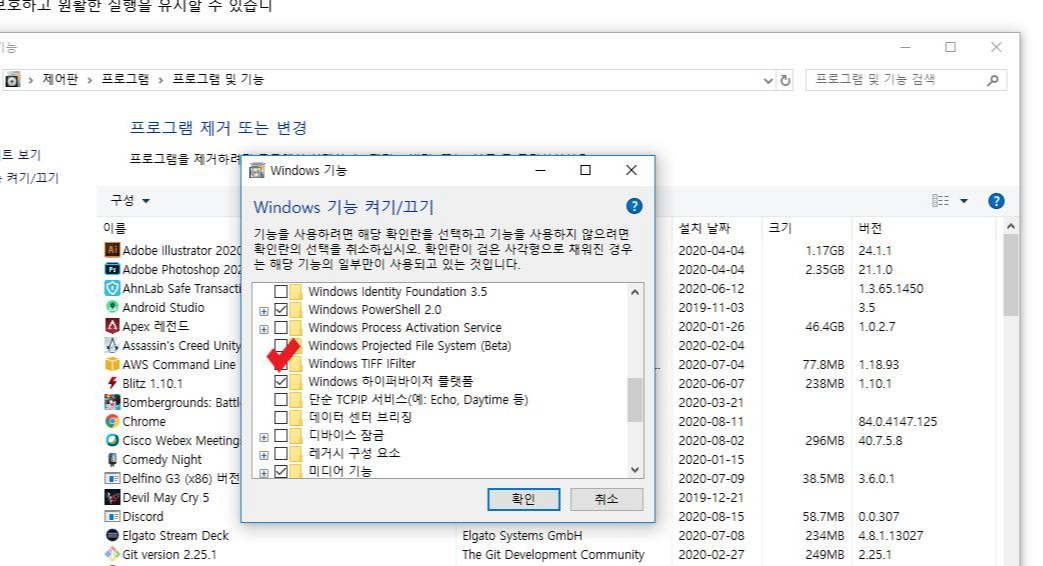This screenshot has height=566, width=1043.
Task: Click the feature list scrollbar thumb
Action: click(635, 400)
